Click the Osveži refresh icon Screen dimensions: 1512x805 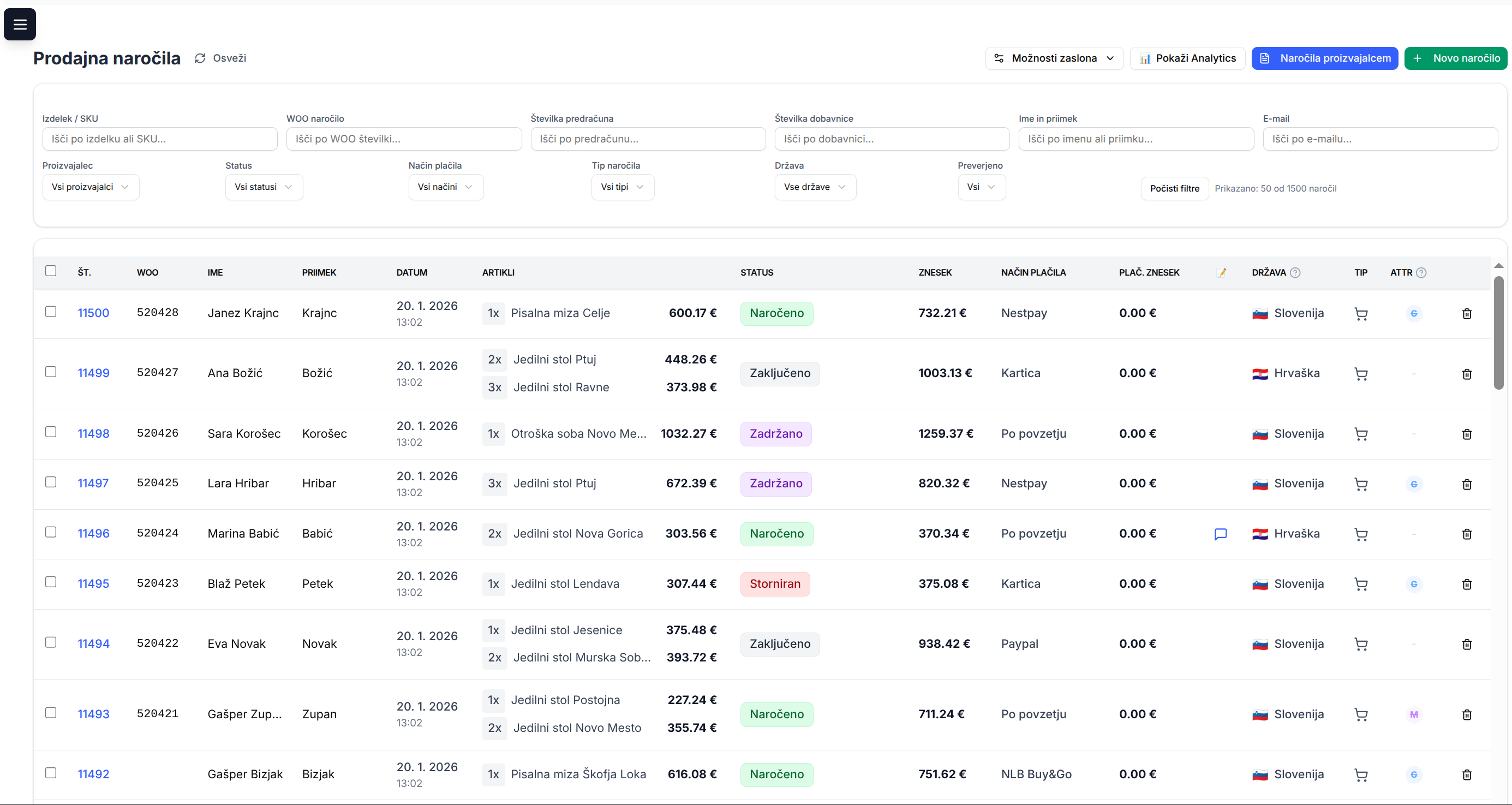tap(200, 58)
